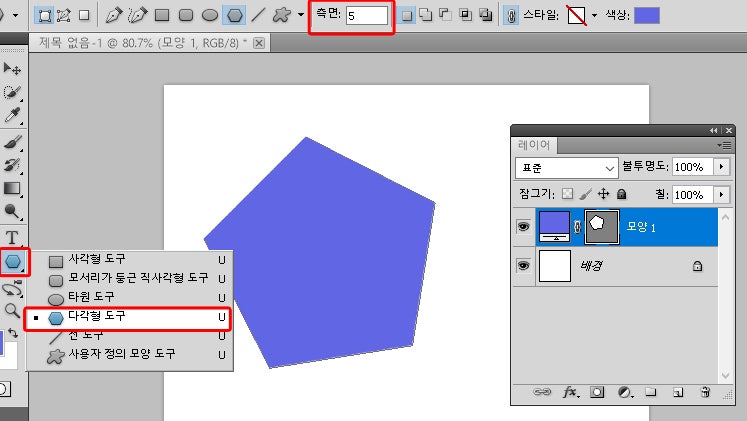Select the History Brush tool
Viewport: 747px width, 421px height.
[x=12, y=165]
